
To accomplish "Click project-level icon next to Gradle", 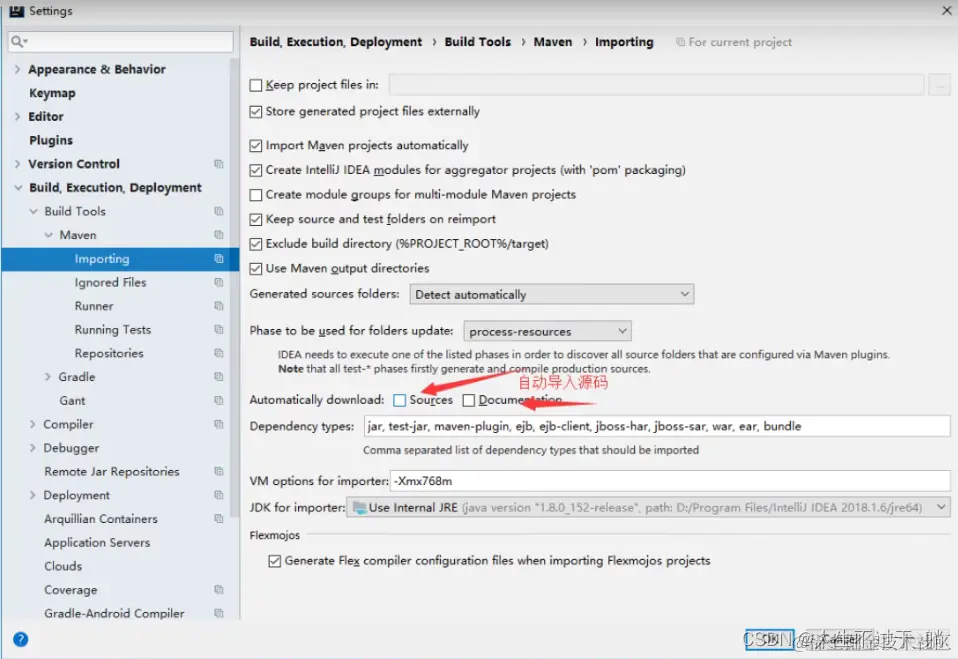I will [x=219, y=377].
